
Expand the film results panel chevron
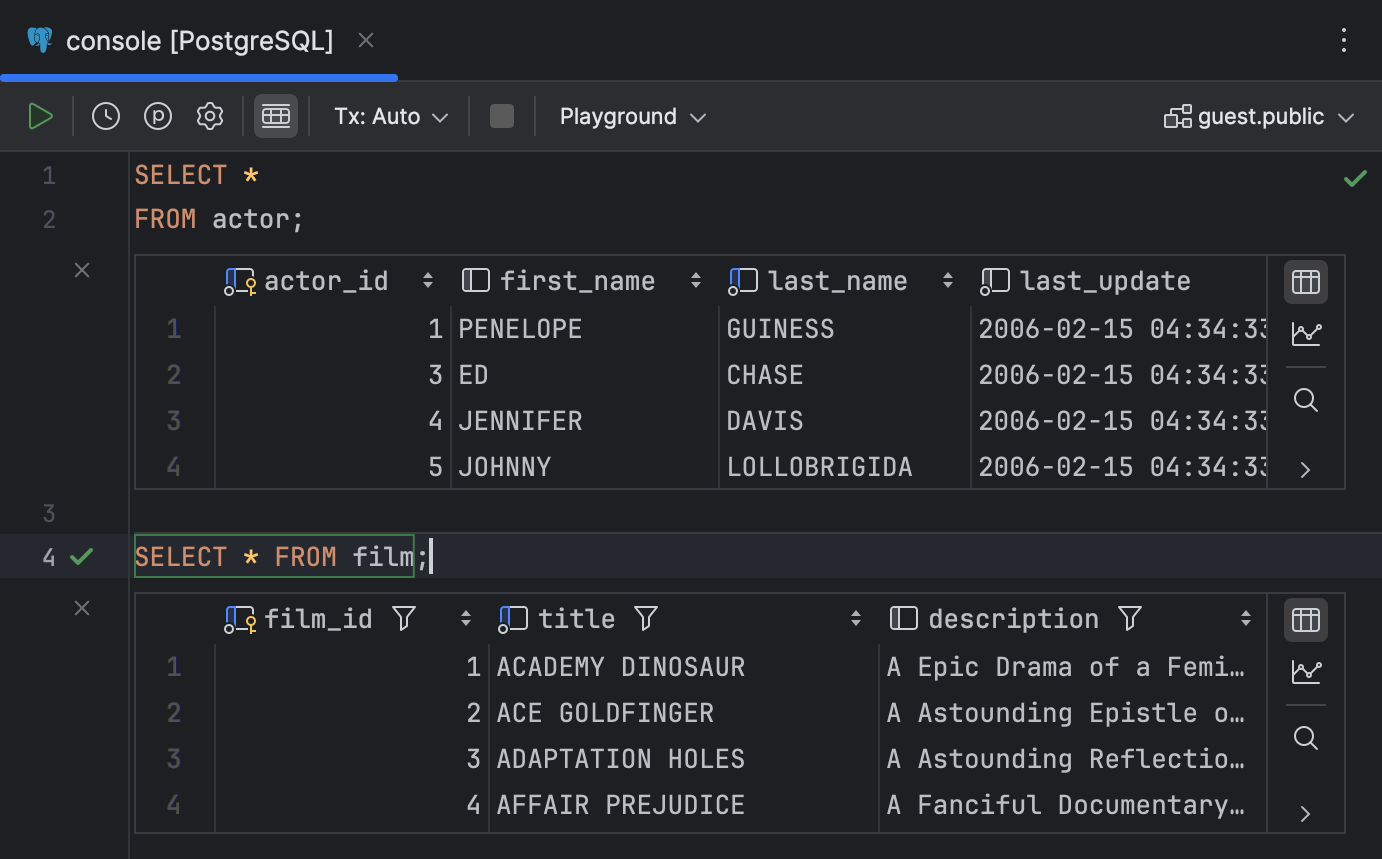tap(1305, 813)
